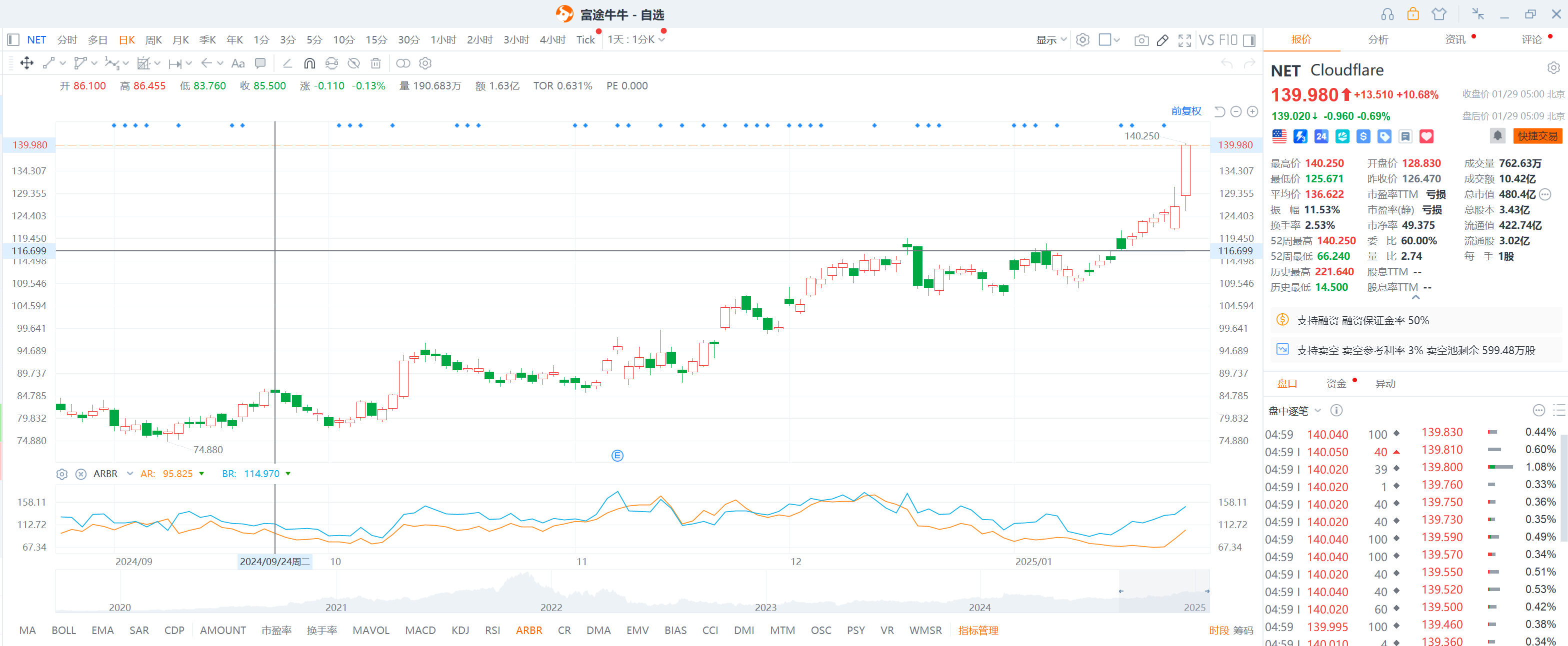Expand arrow marker tool dropdown

pos(219,63)
